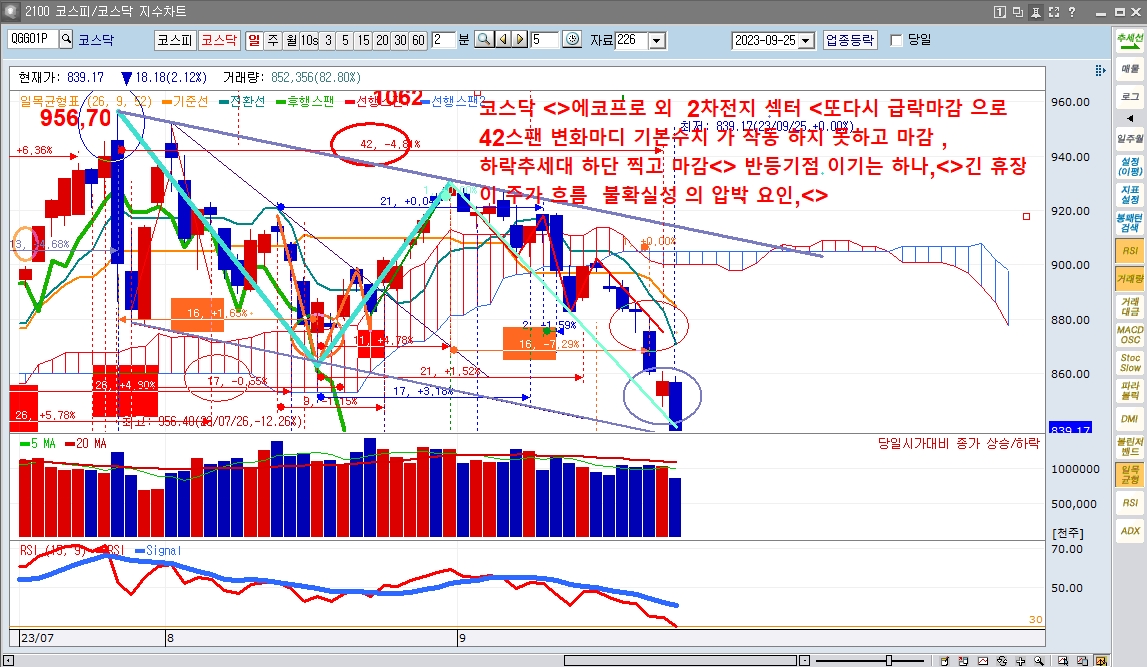Select the 3-minute interval button

[328, 40]
